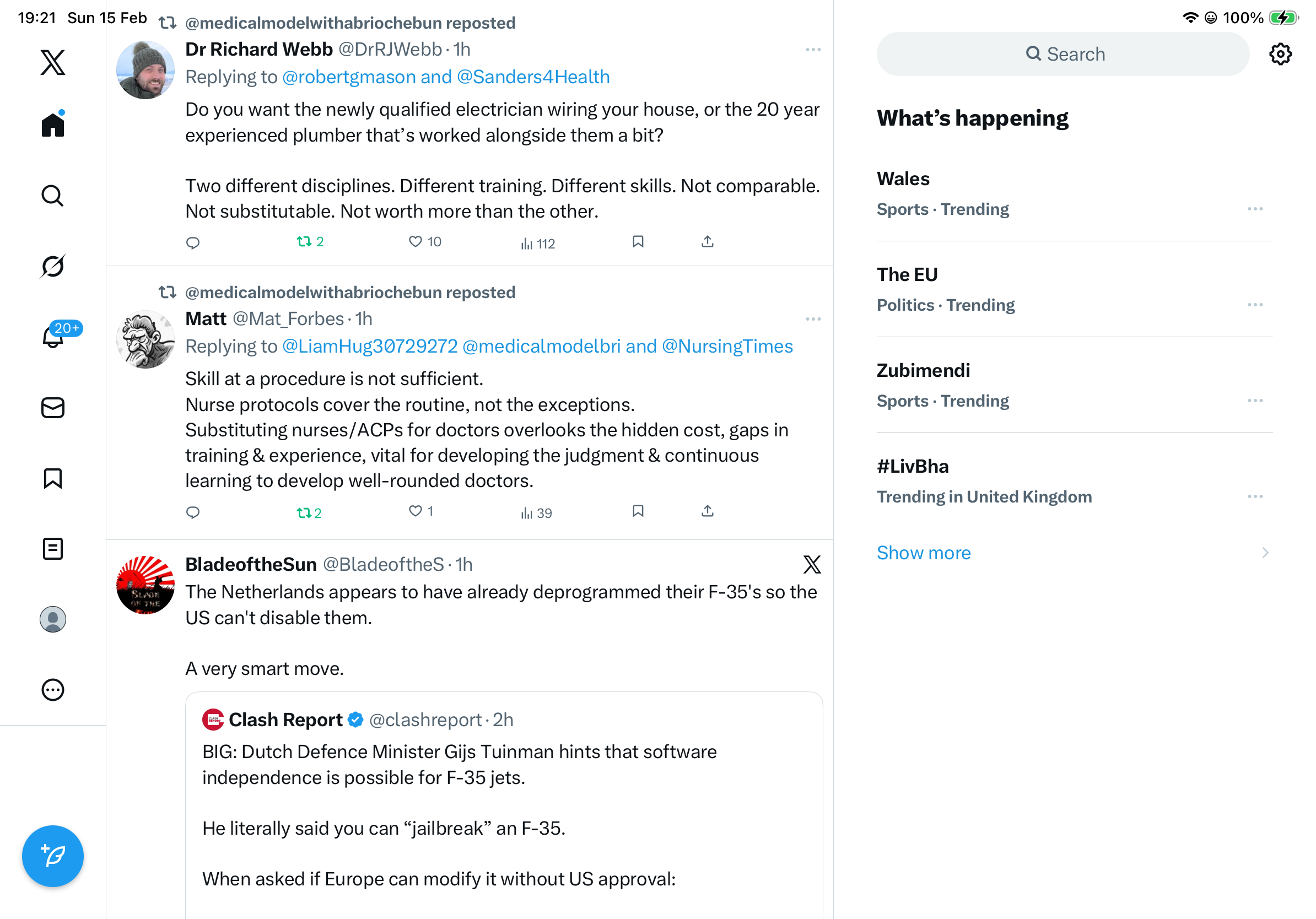Undo repost on Matt's post
Image resolution: width=1316 pixels, height=919 pixels.
pos(304,512)
